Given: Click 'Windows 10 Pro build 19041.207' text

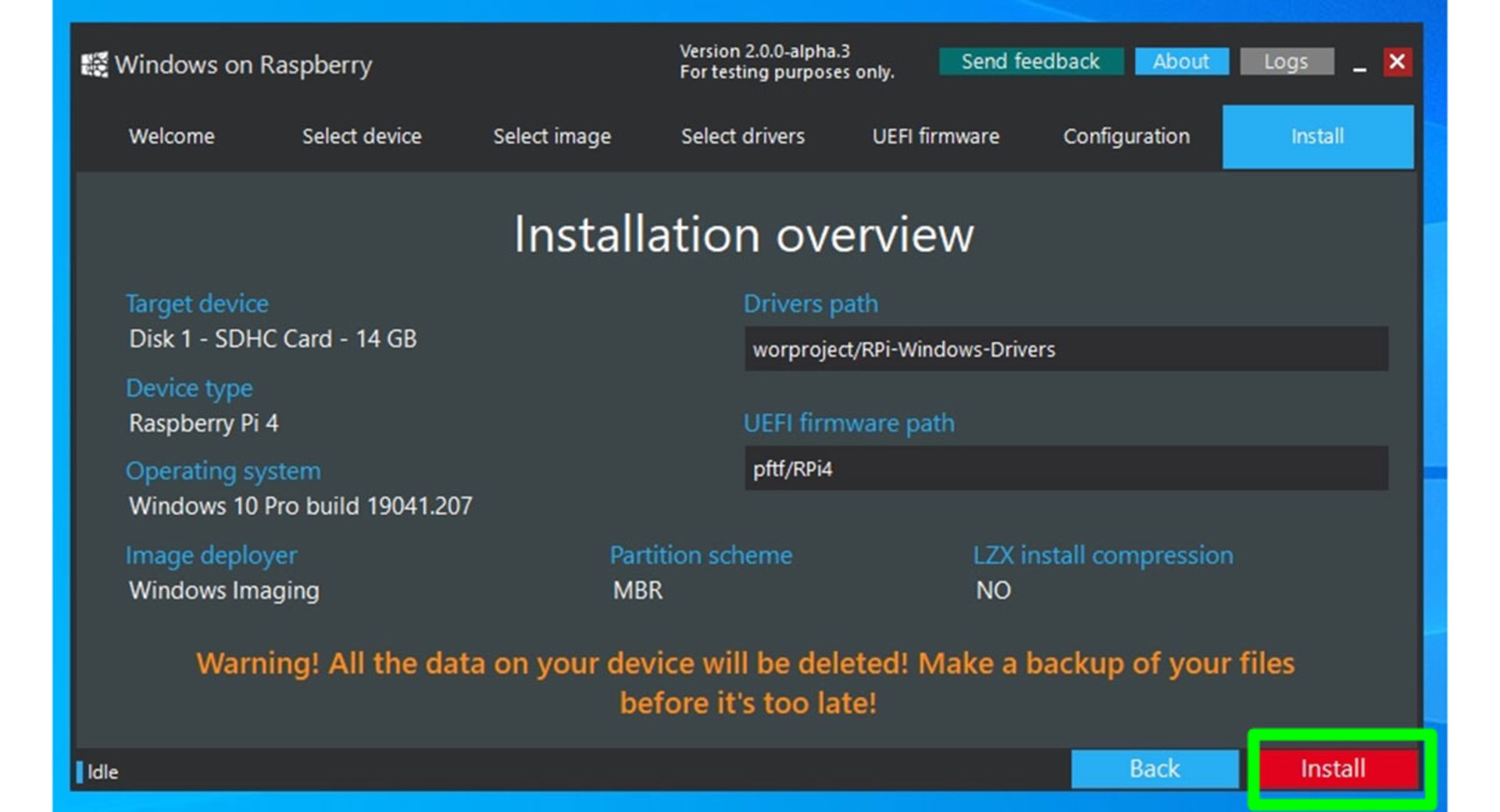Looking at the screenshot, I should [301, 506].
